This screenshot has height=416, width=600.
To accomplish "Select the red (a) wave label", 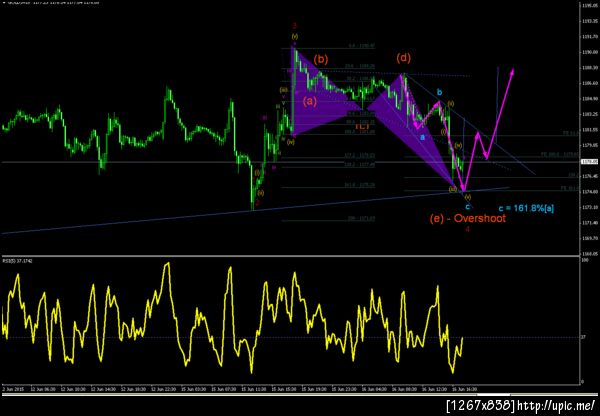I will click(x=310, y=101).
